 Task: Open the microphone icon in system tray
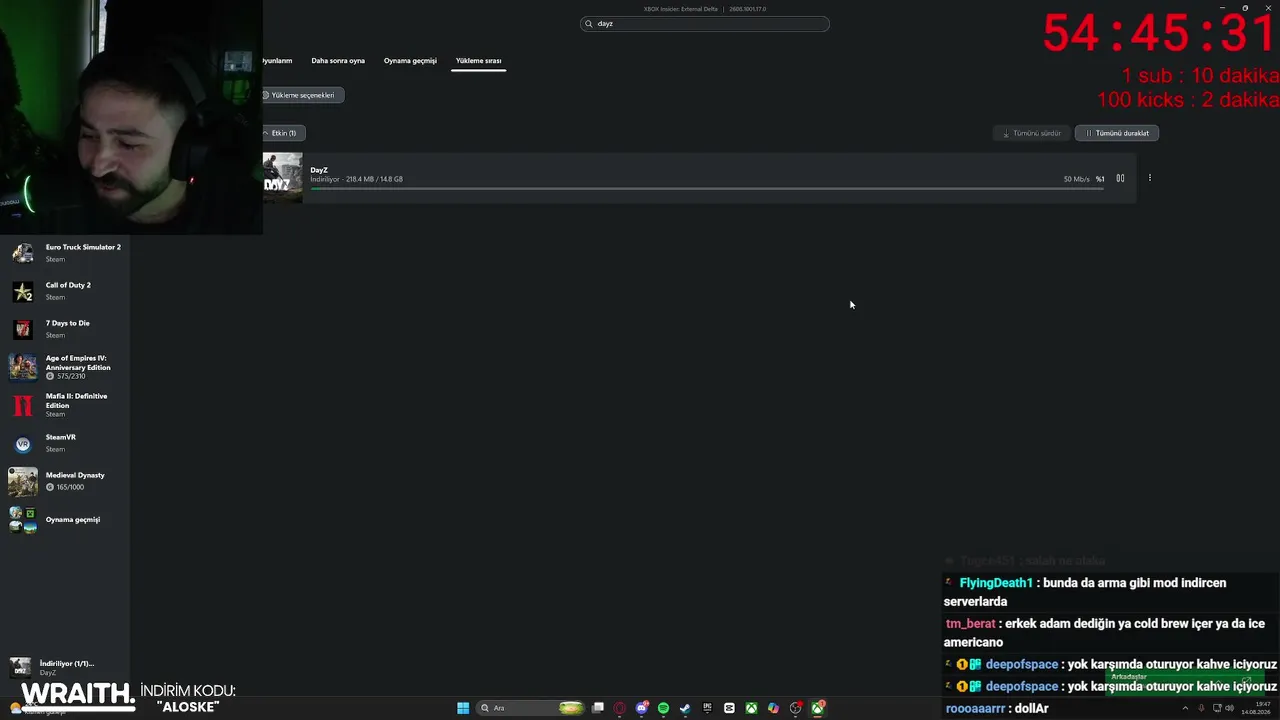1201,708
